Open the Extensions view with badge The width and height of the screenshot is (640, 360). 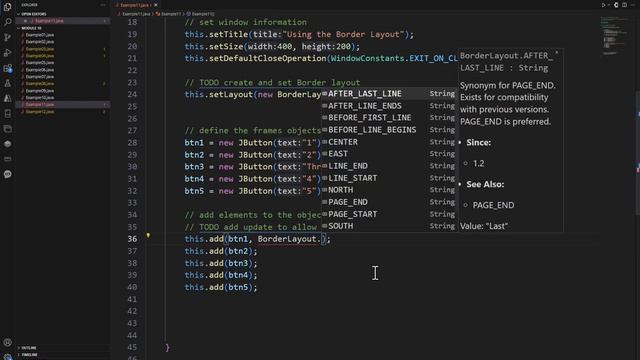(7, 68)
